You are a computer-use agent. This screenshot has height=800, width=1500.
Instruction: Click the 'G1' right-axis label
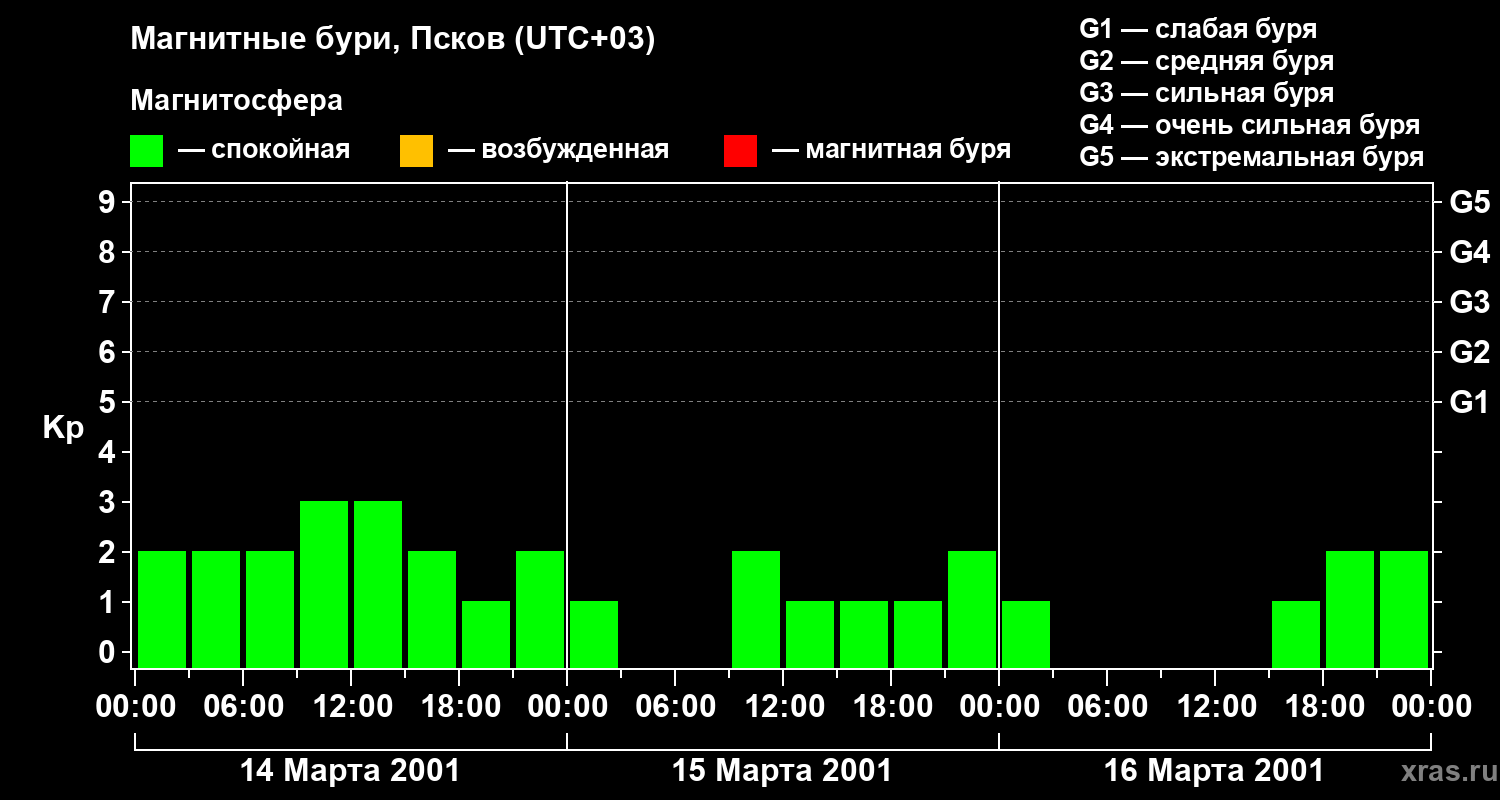coord(1470,402)
